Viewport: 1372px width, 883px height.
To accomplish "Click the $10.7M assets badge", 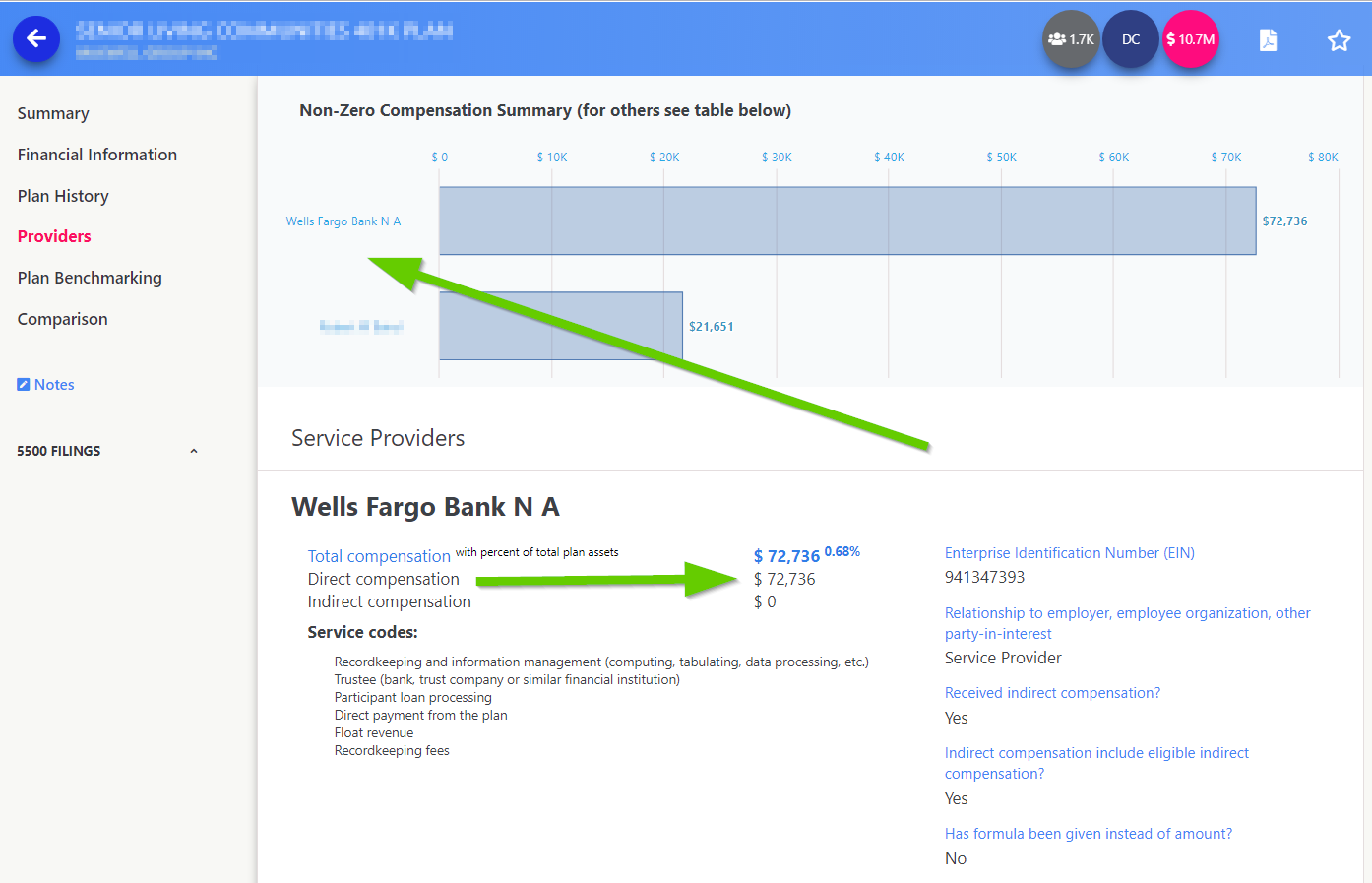I will pyautogui.click(x=1191, y=39).
